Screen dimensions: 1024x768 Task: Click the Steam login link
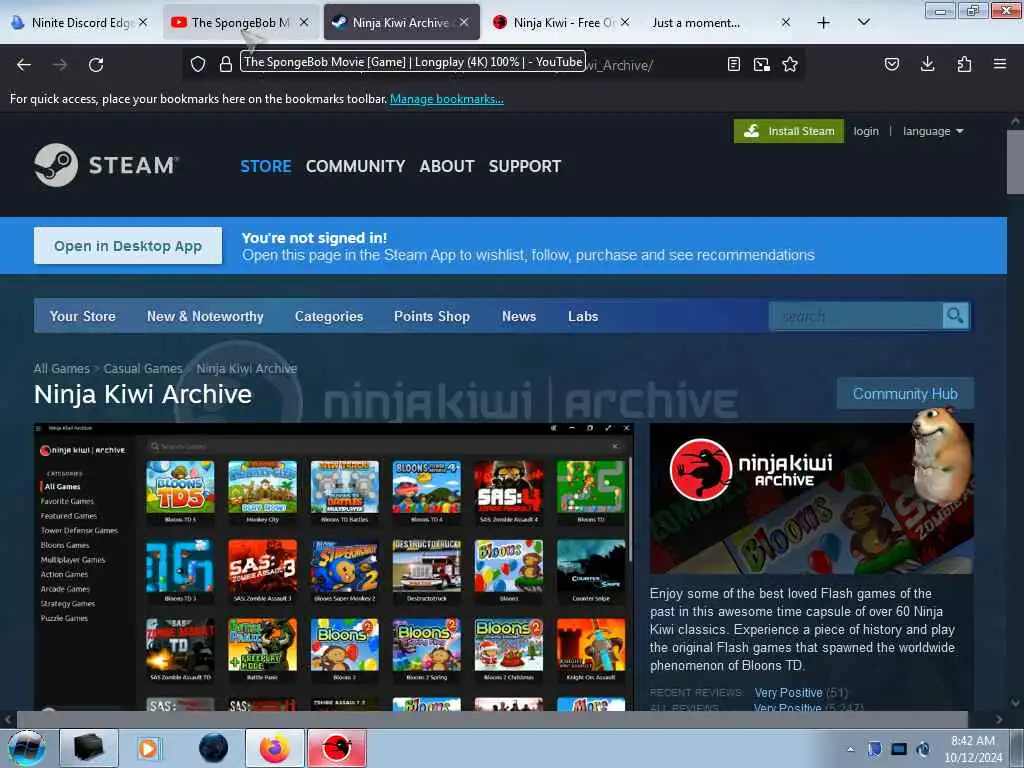866,131
